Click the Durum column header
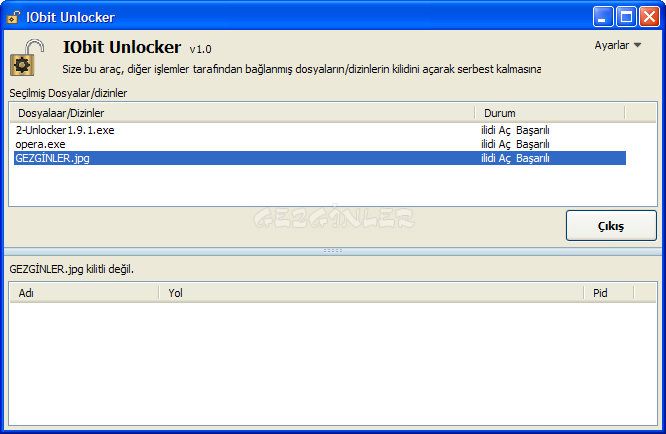Image resolution: width=666 pixels, height=434 pixels. 550,113
